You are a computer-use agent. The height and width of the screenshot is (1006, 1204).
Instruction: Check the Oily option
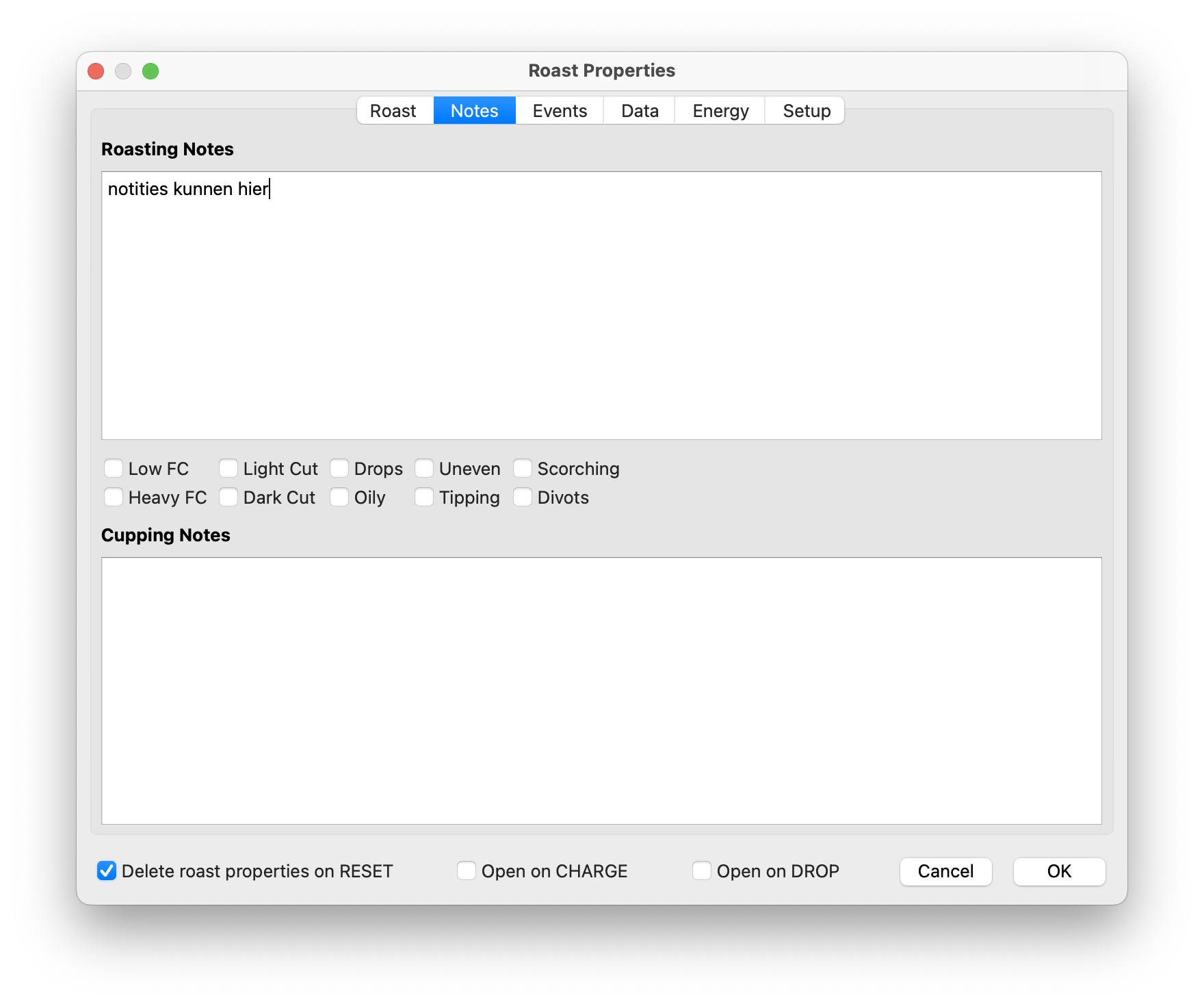[x=339, y=498]
